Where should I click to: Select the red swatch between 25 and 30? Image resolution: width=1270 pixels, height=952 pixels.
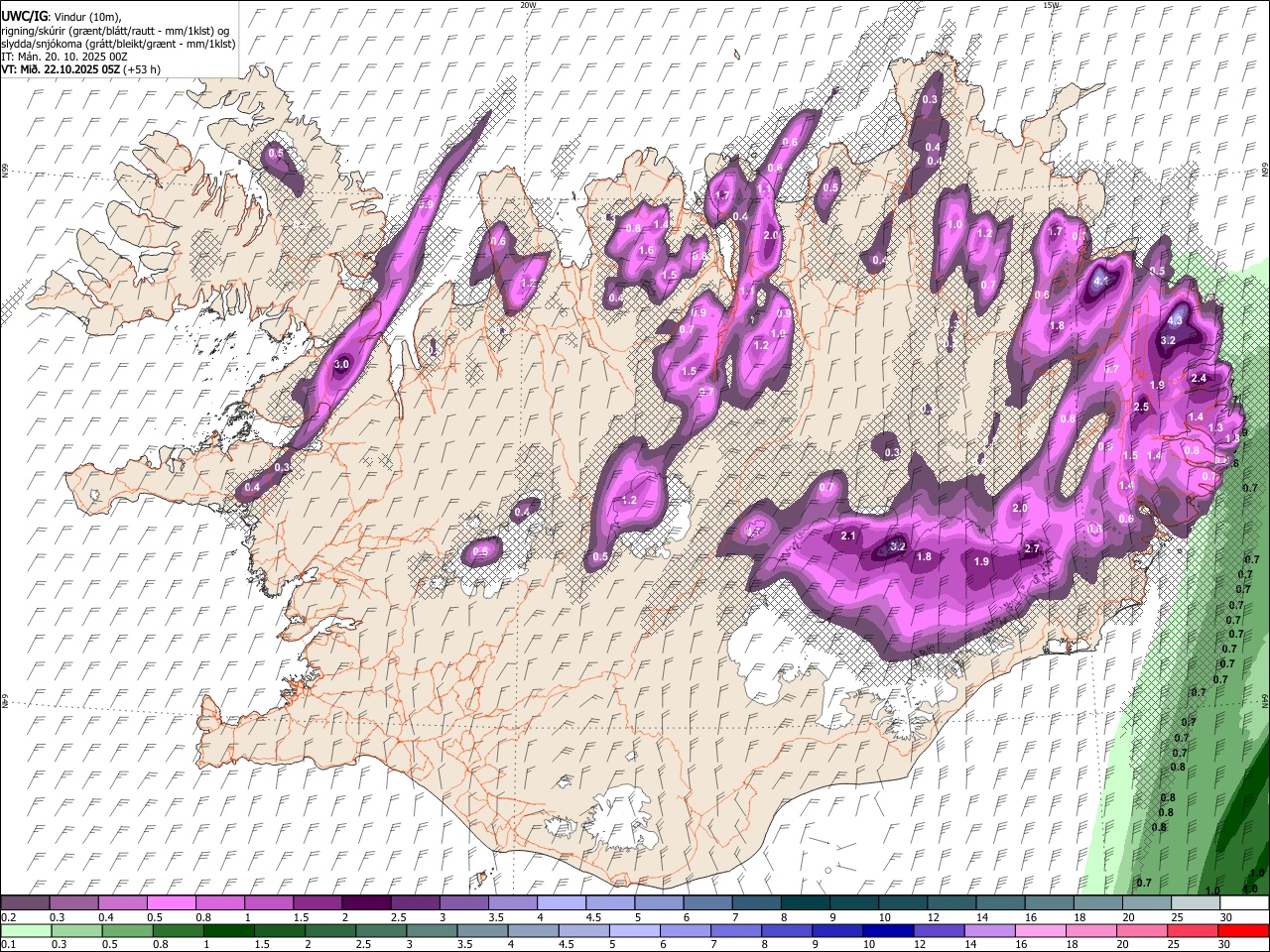(x=1193, y=930)
